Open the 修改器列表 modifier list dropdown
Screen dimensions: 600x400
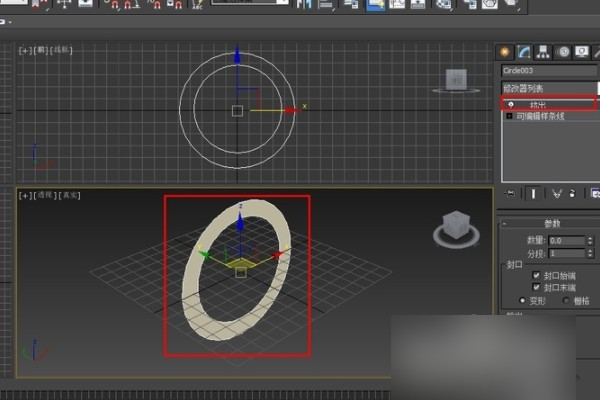[x=549, y=88]
